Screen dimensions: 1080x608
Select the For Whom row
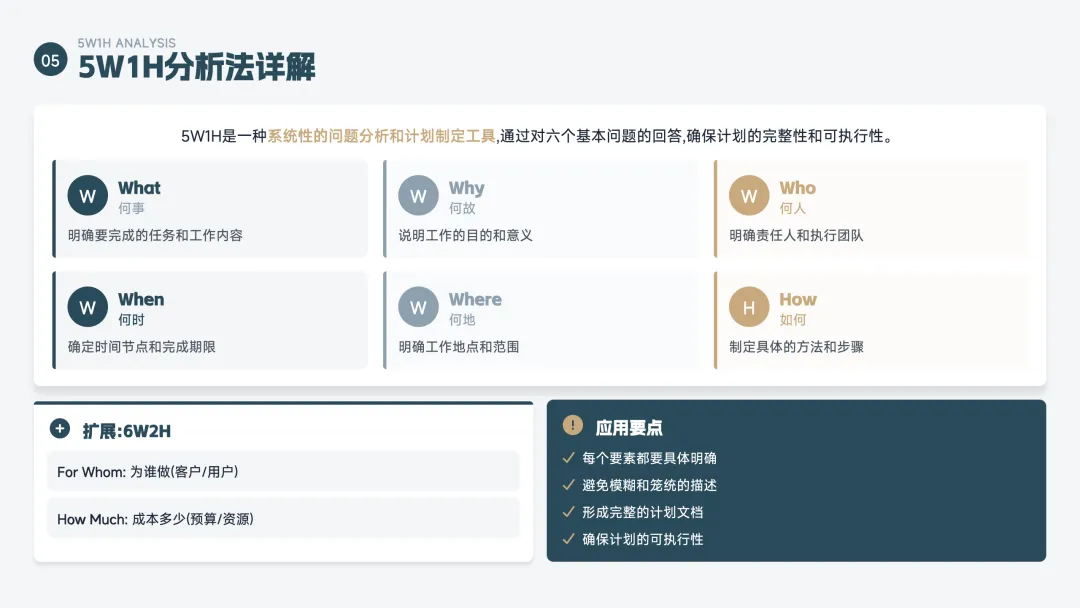pos(283,471)
